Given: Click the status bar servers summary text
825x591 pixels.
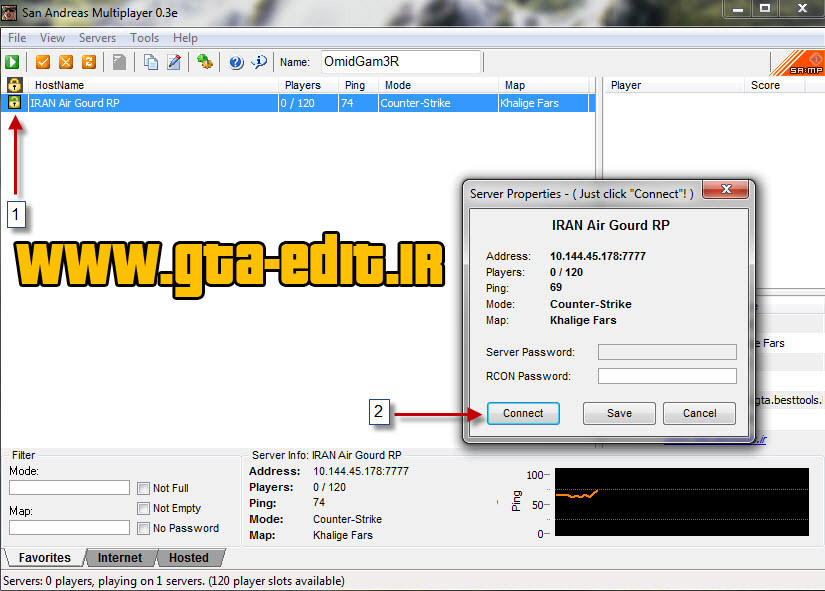Looking at the screenshot, I should click(174, 581).
